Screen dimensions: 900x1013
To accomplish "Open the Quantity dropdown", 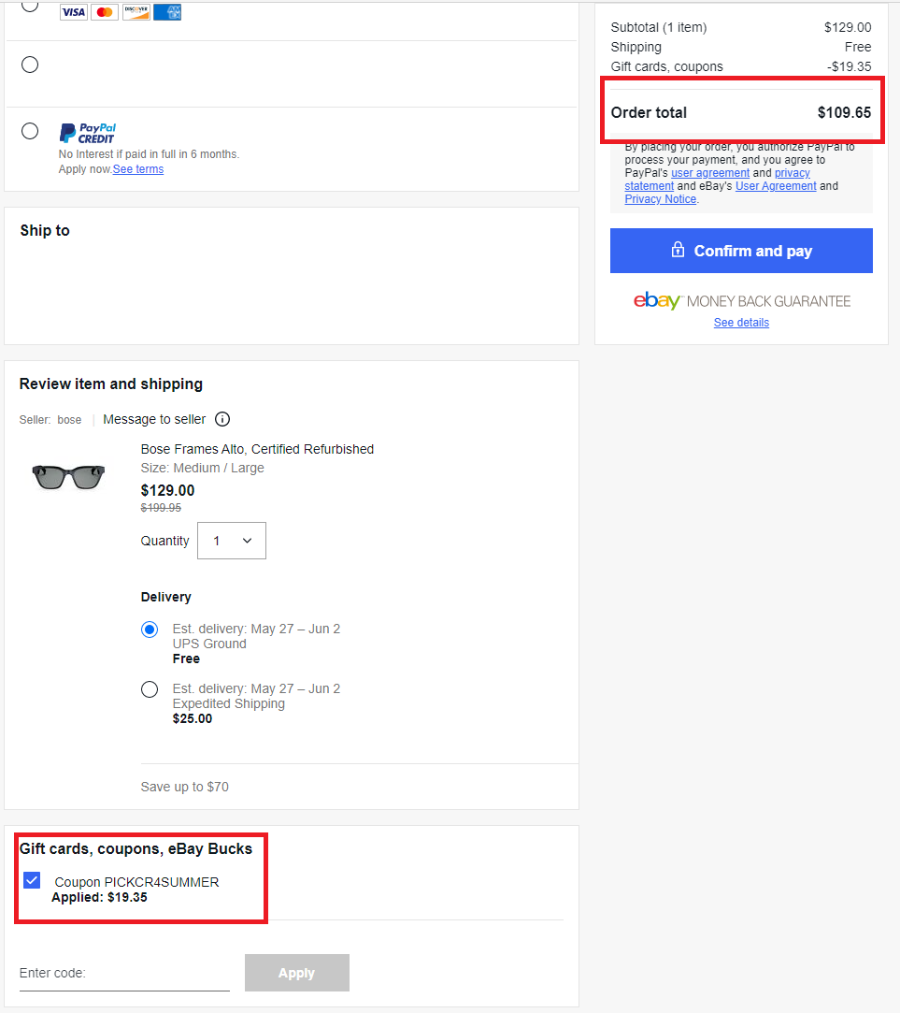I will pyautogui.click(x=231, y=541).
